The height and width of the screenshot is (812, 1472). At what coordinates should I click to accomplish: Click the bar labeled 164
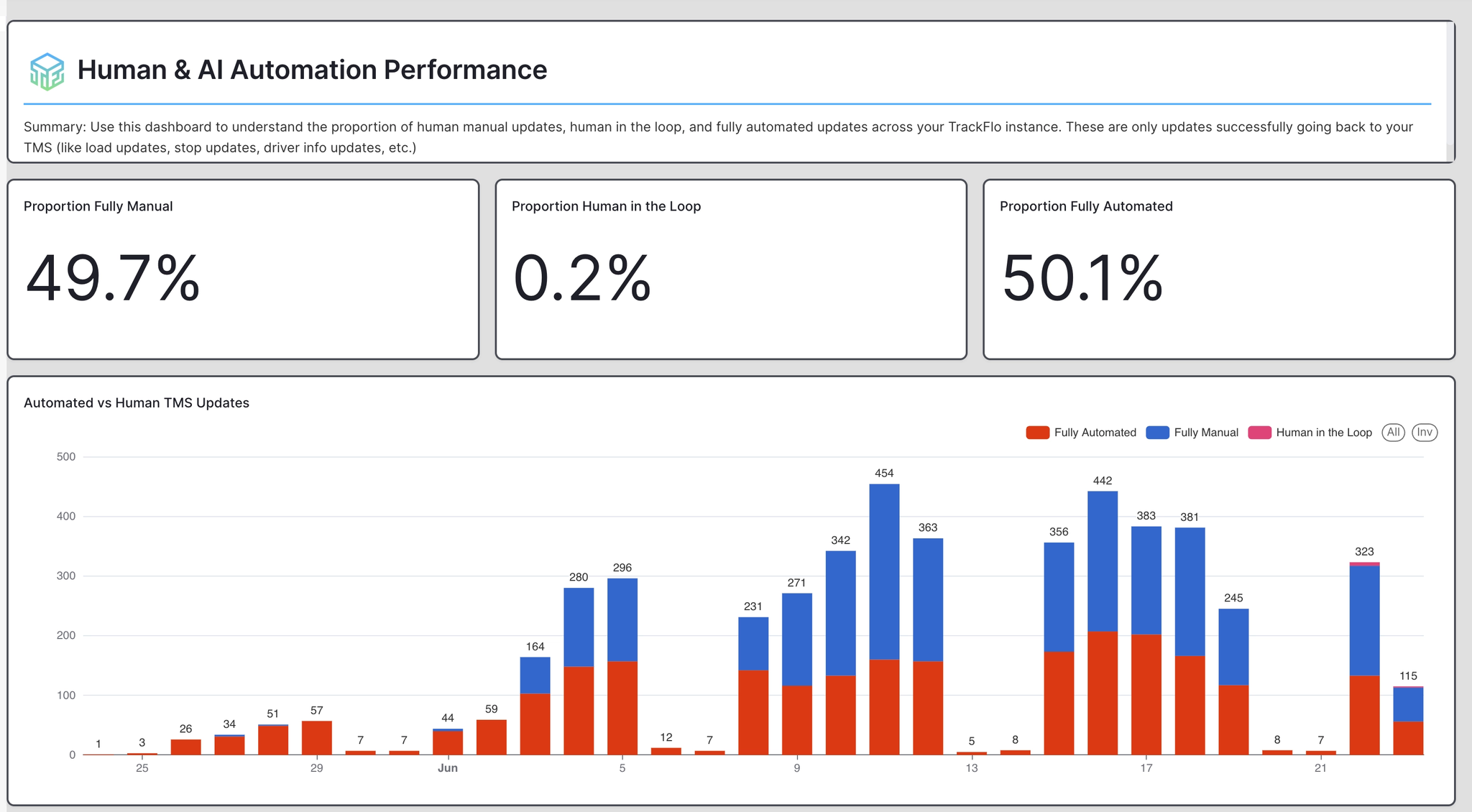coord(535,706)
